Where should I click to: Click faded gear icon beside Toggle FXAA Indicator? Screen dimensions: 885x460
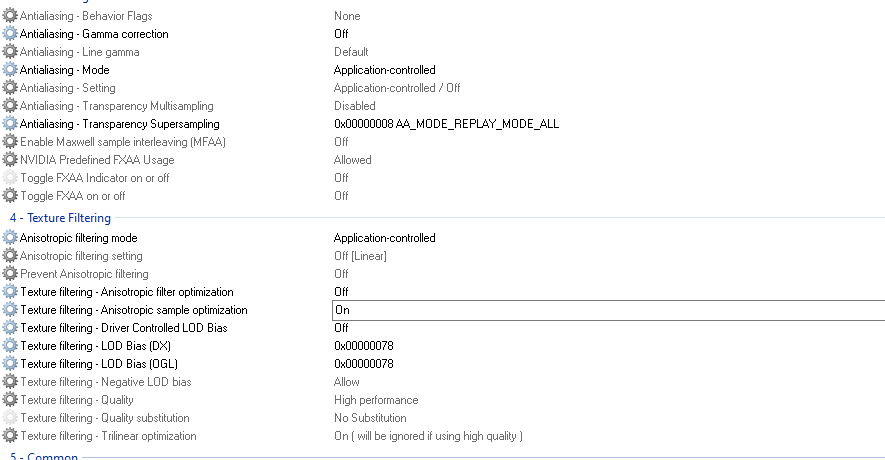click(x=11, y=178)
